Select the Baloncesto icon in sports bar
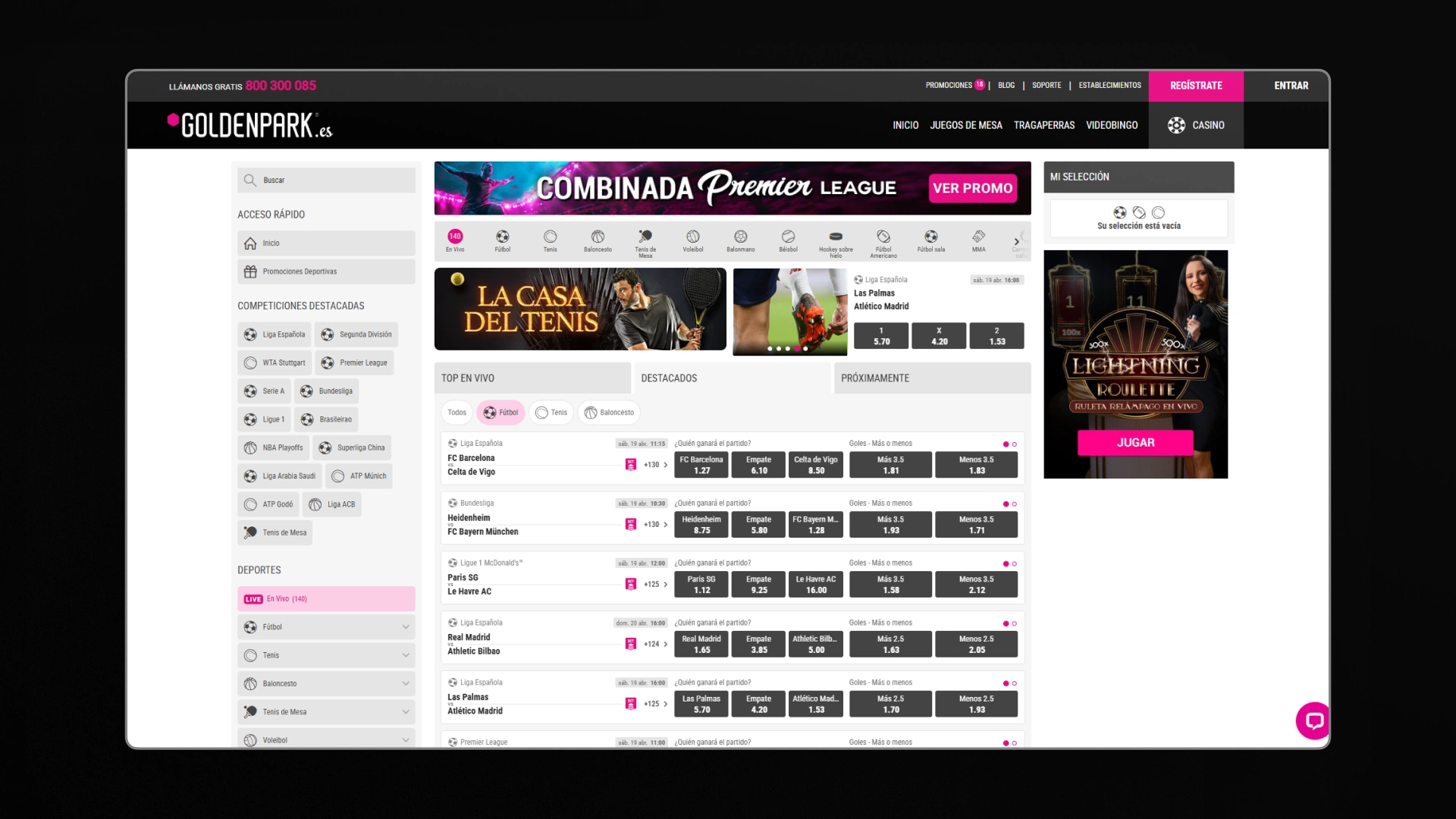 pos(598,241)
